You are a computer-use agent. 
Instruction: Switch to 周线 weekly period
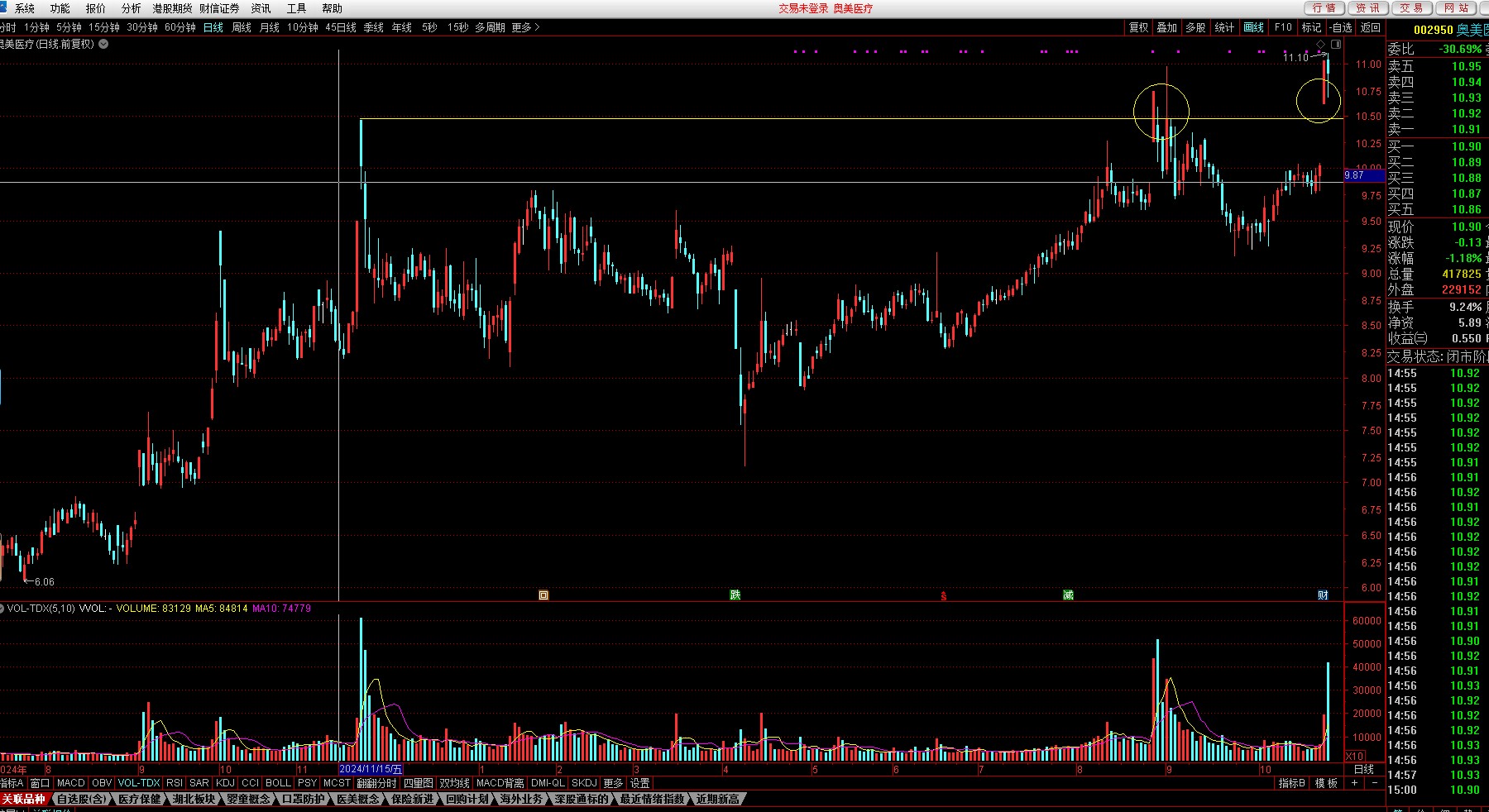point(242,27)
